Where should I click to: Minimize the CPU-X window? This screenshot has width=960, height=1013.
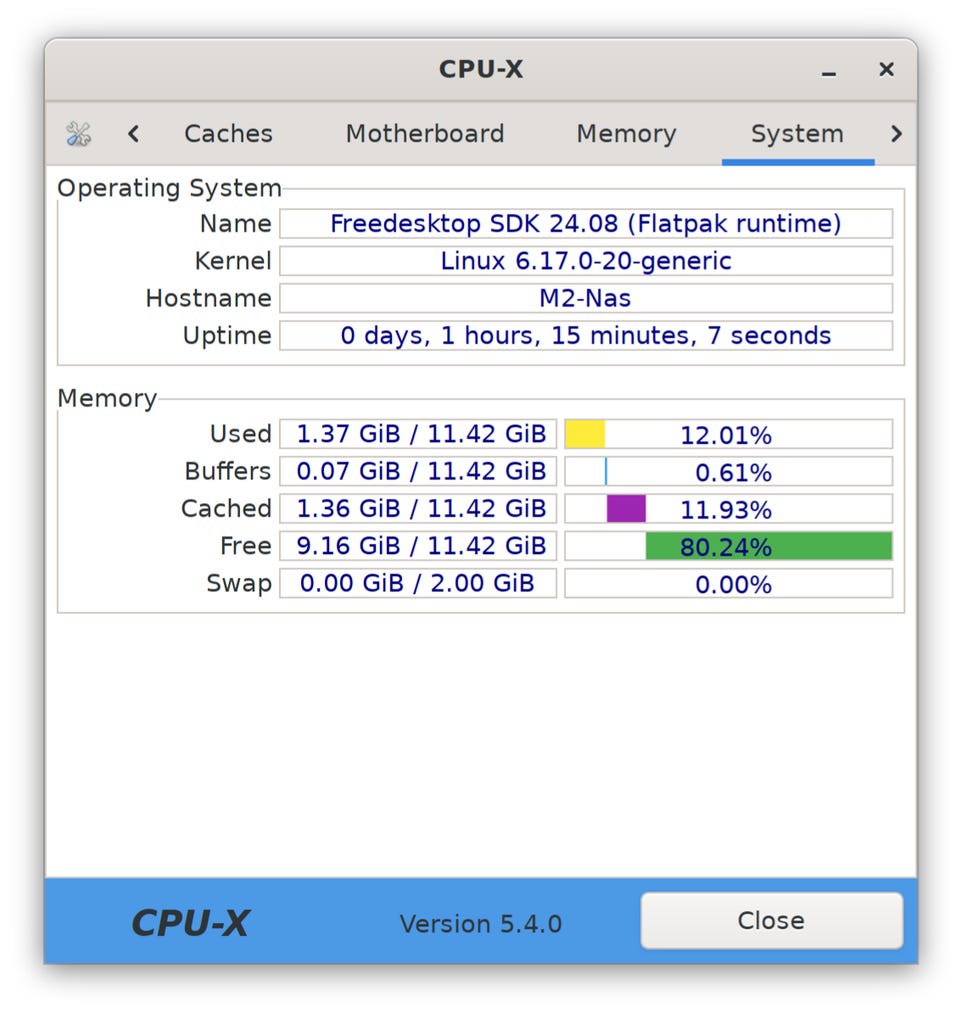pos(829,70)
